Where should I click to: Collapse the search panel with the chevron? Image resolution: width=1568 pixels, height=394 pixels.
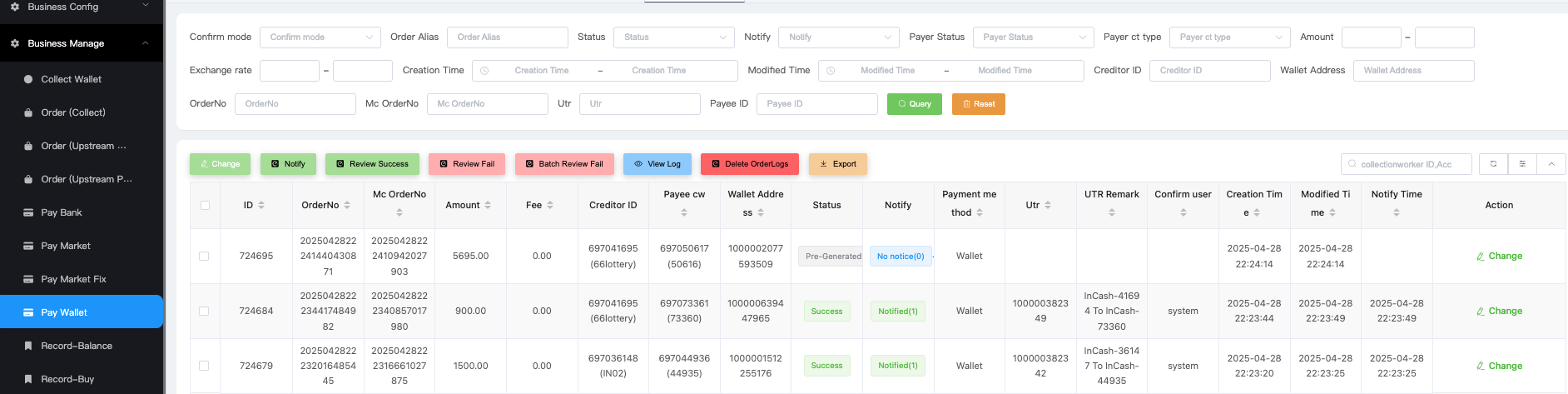[x=1551, y=164]
